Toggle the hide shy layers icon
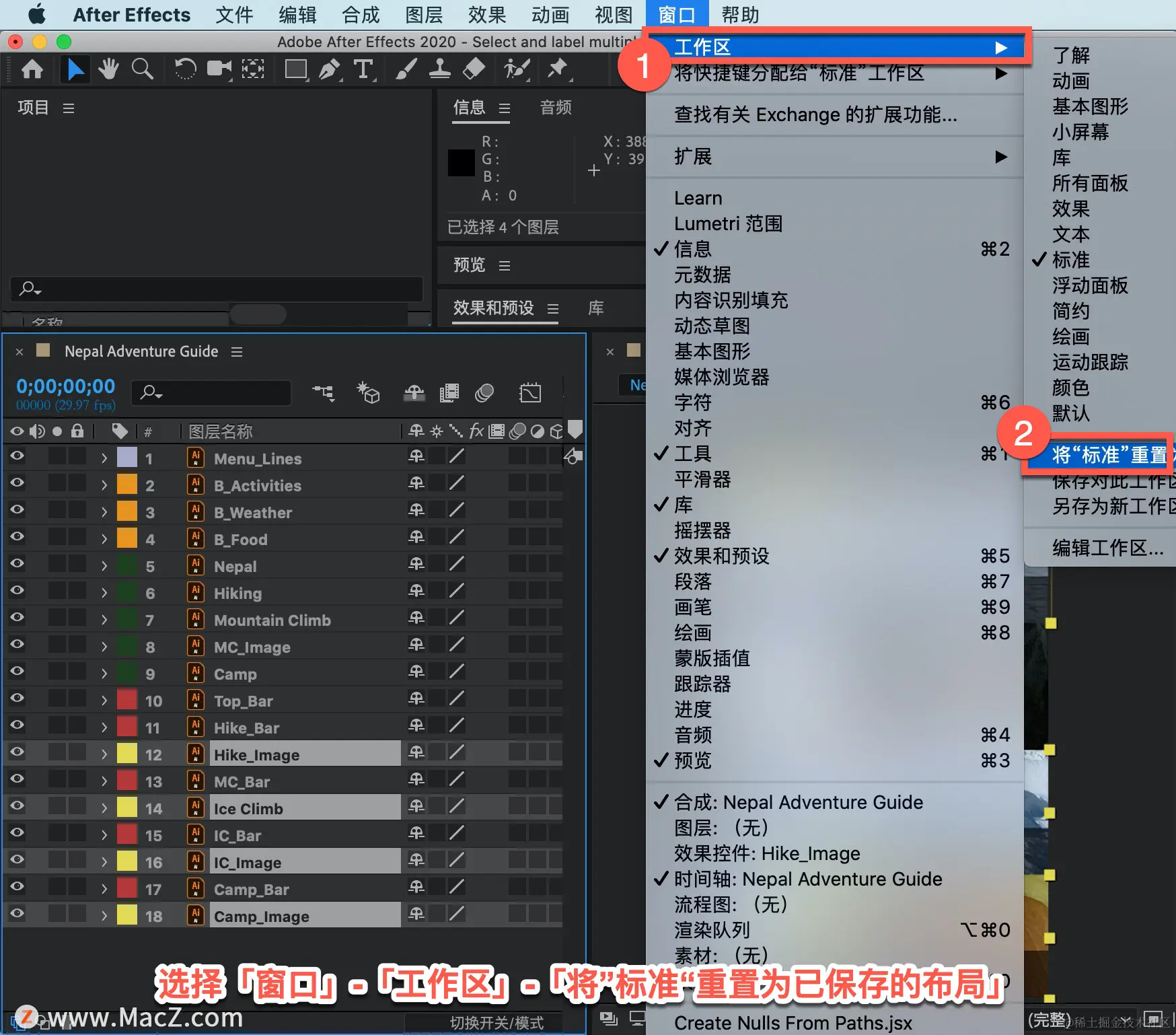The height and width of the screenshot is (1035, 1176). [414, 392]
